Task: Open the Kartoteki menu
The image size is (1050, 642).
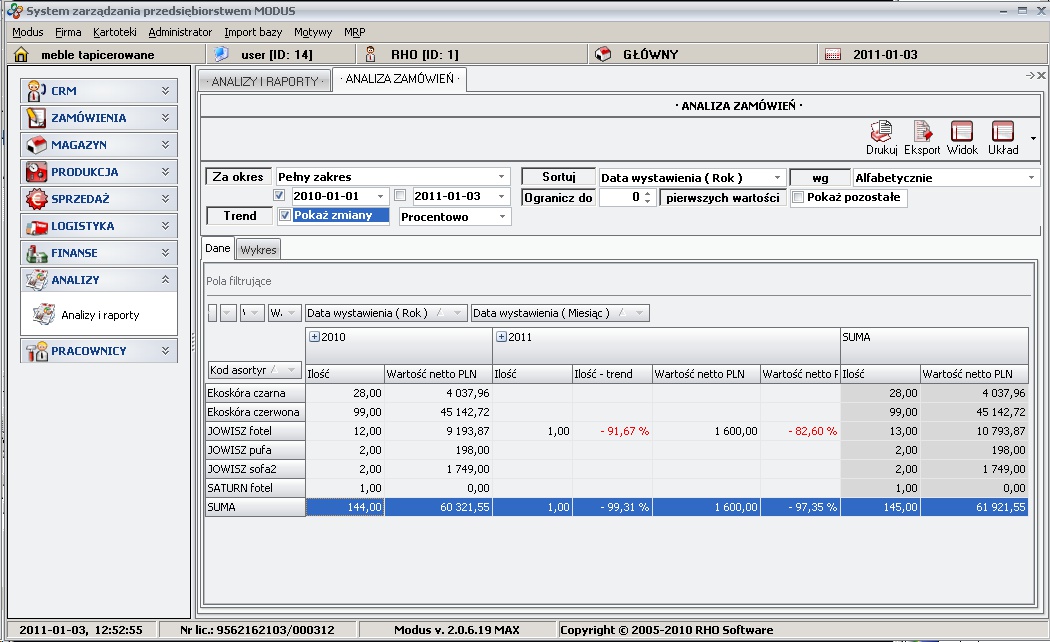Action: (114, 32)
